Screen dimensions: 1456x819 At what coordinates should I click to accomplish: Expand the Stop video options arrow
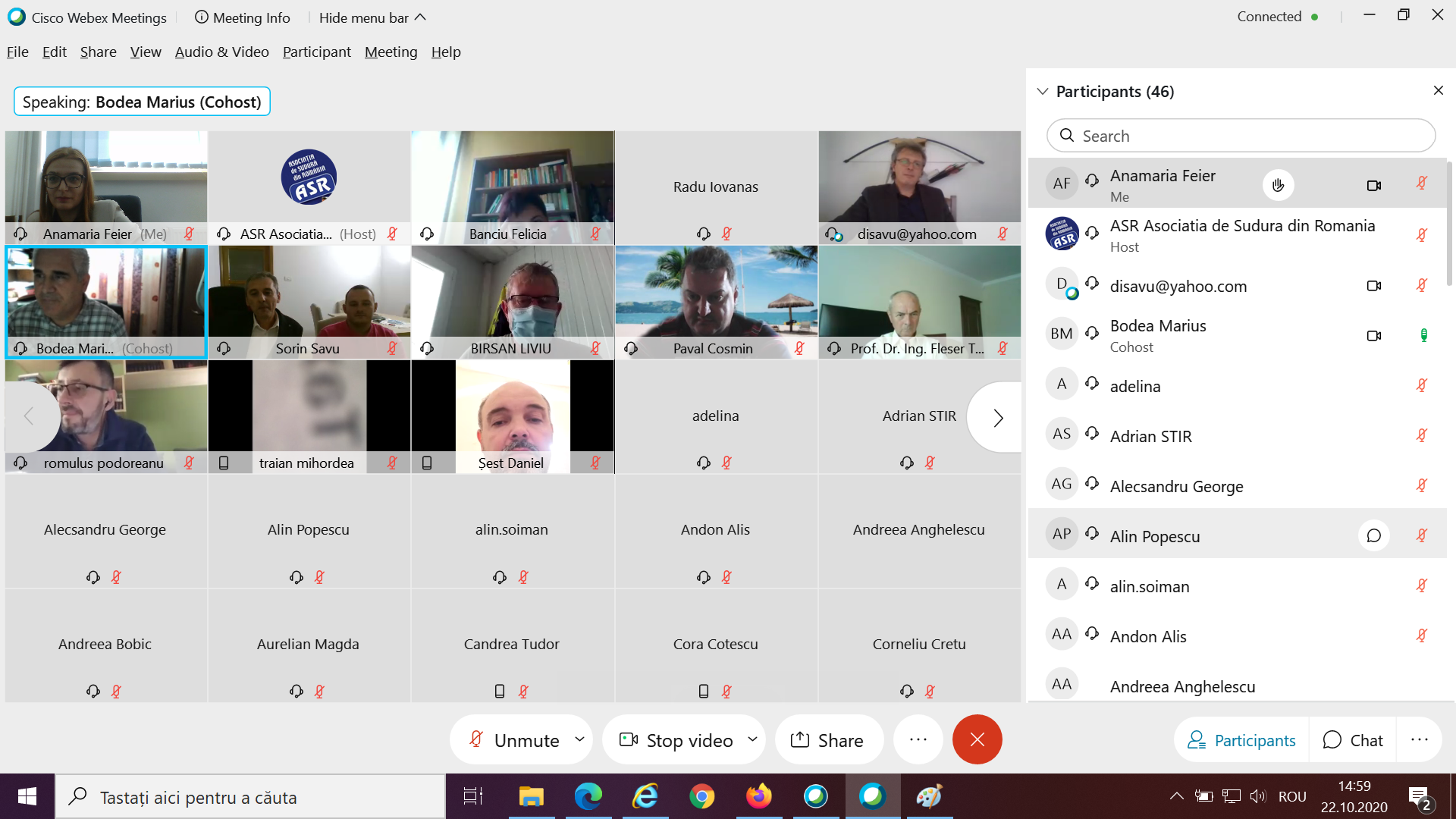coord(752,739)
